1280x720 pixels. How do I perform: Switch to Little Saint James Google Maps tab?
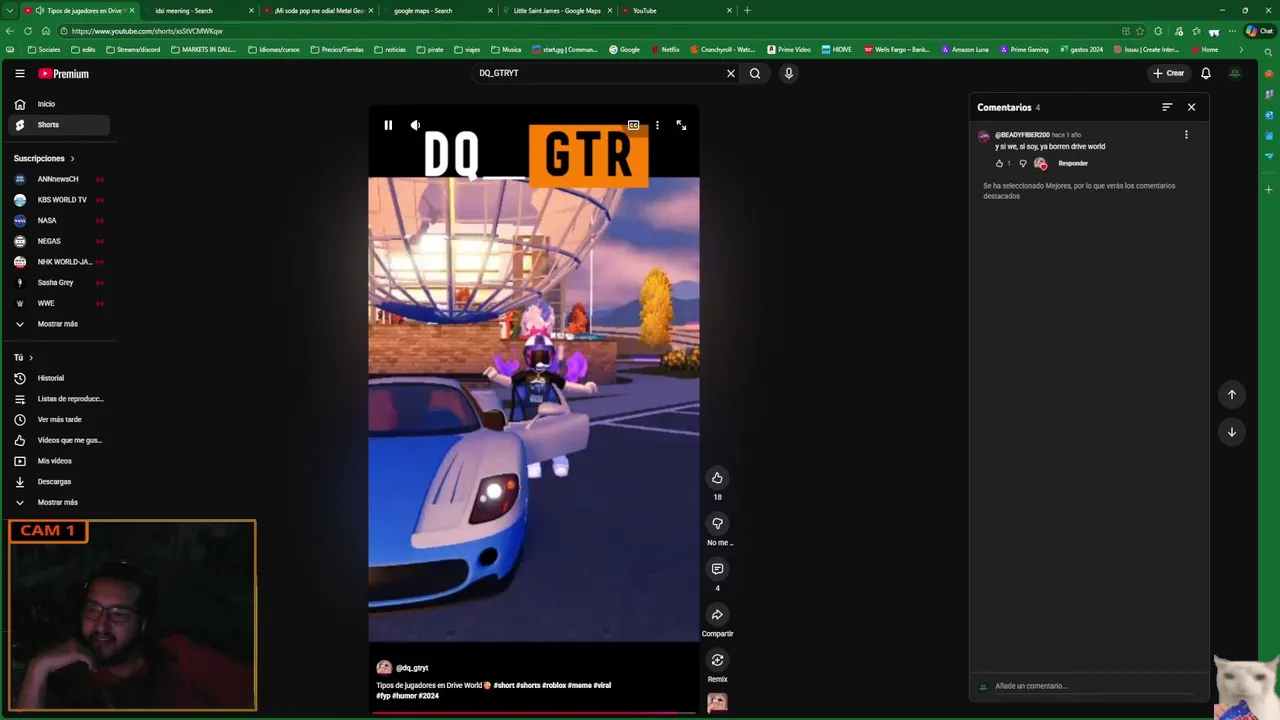tap(557, 10)
